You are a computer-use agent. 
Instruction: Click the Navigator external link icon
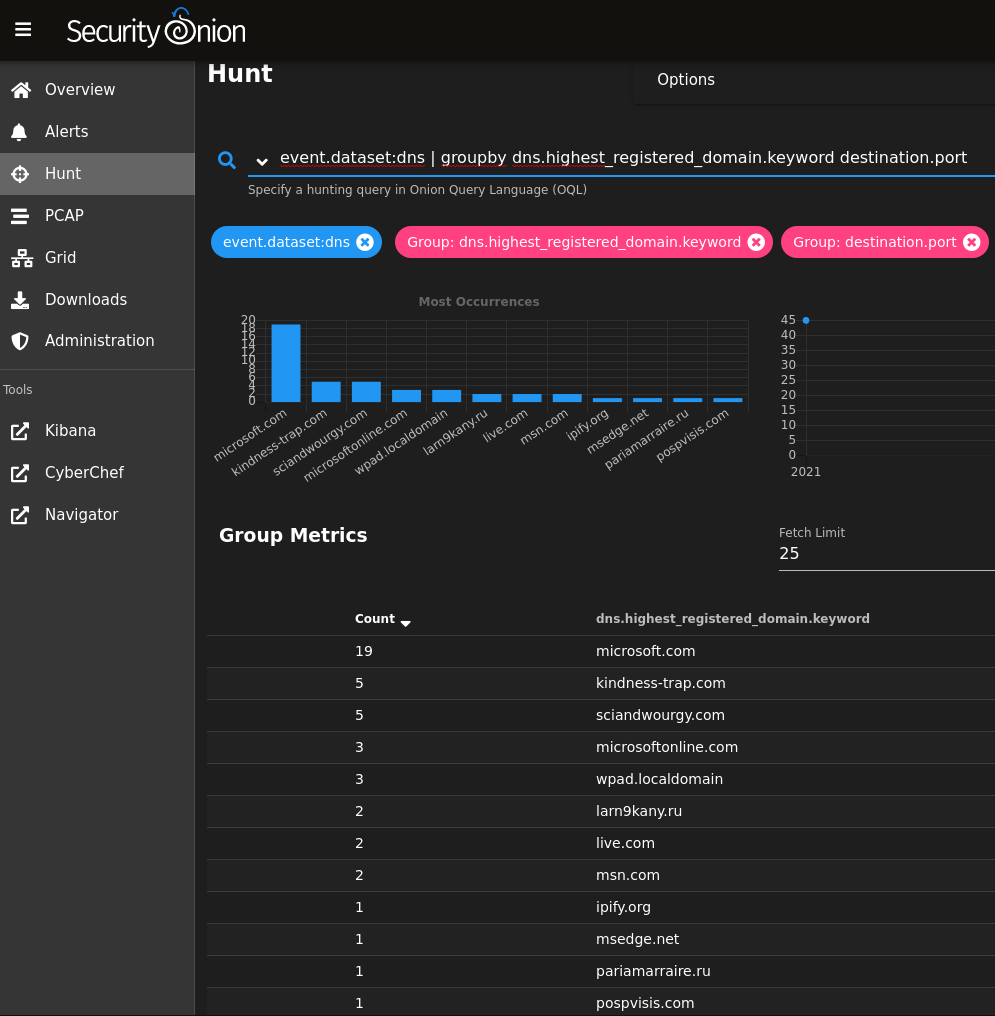point(20,515)
